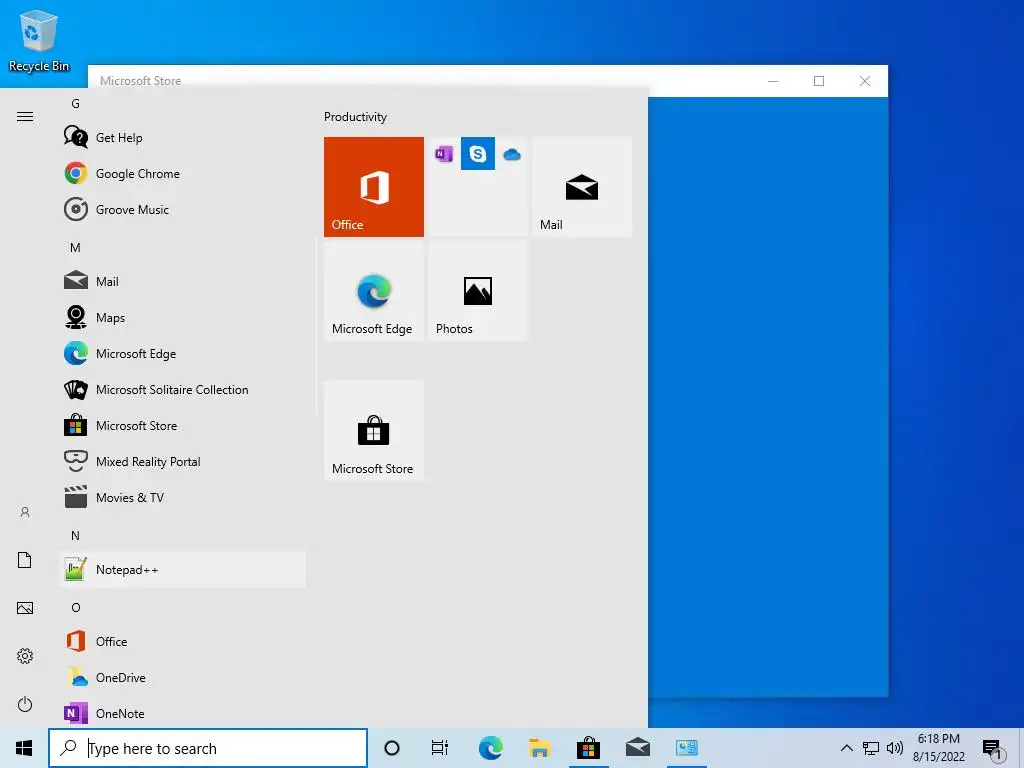The height and width of the screenshot is (768, 1024).
Task: Open the small OneNote tile in Productivity
Action: [x=444, y=154]
